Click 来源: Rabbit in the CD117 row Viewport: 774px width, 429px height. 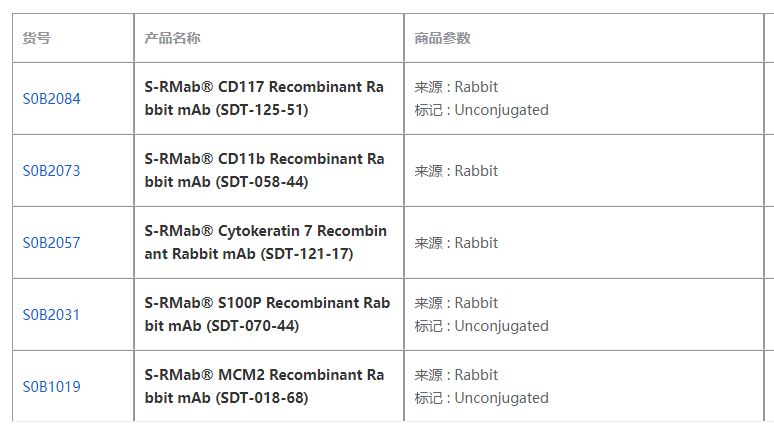[x=456, y=87]
